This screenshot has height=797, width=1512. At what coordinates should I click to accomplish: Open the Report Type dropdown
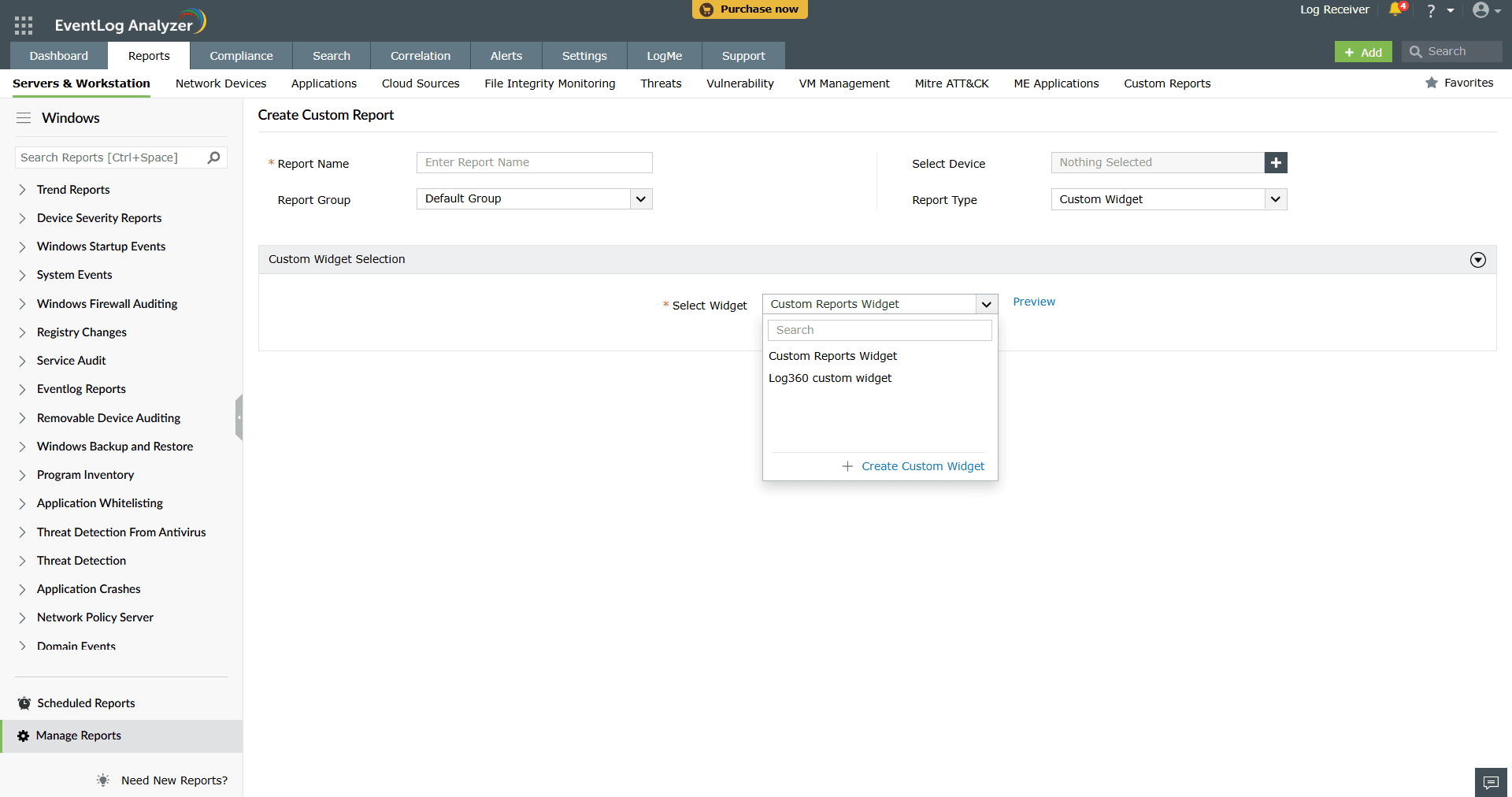[x=1169, y=199]
